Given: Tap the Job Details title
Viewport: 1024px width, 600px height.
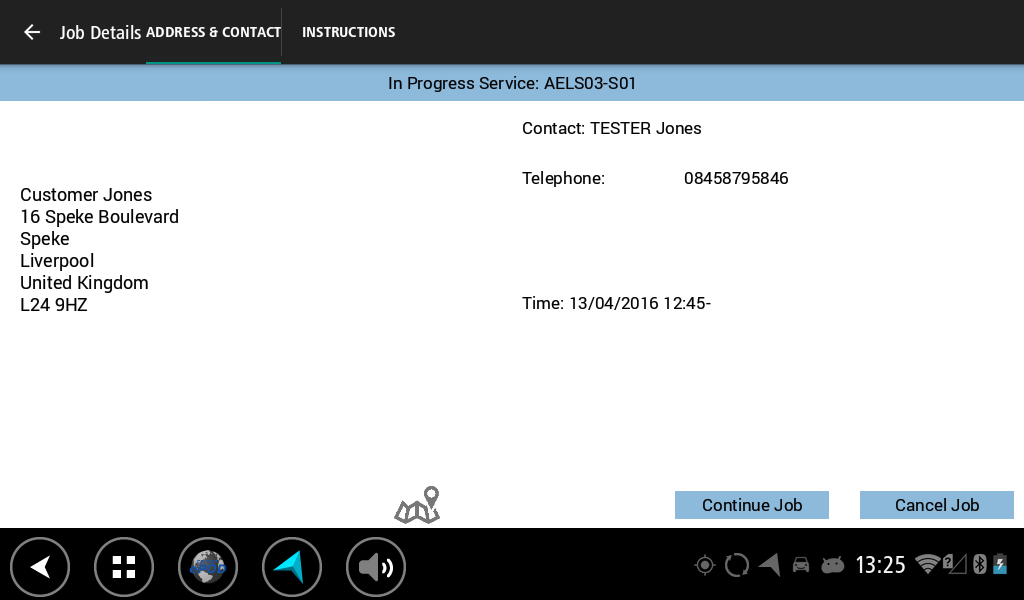Looking at the screenshot, I should point(100,33).
